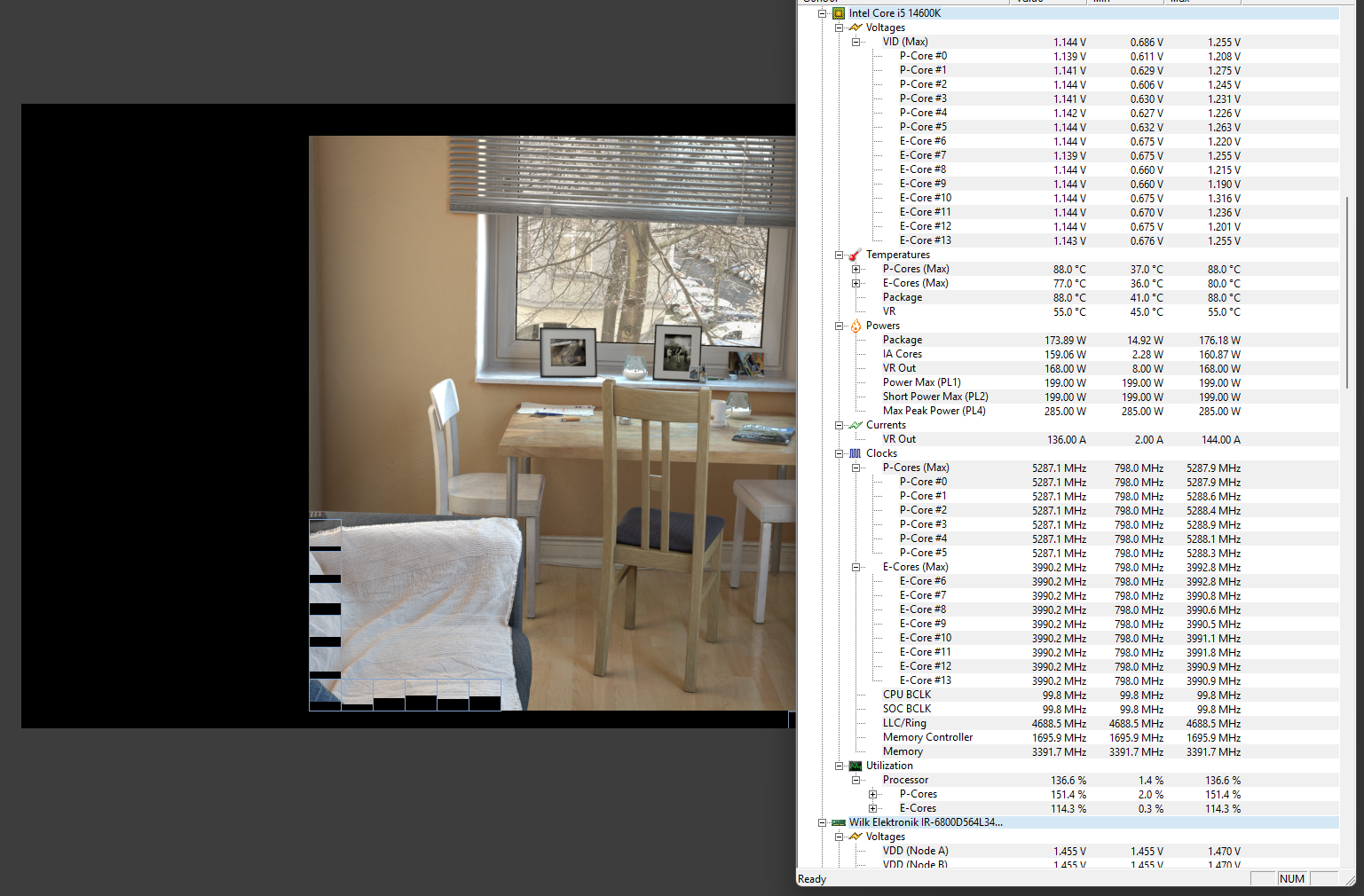Screen dimensions: 1364x896
Task: Collapse the Processor utilization group
Action: click(856, 780)
